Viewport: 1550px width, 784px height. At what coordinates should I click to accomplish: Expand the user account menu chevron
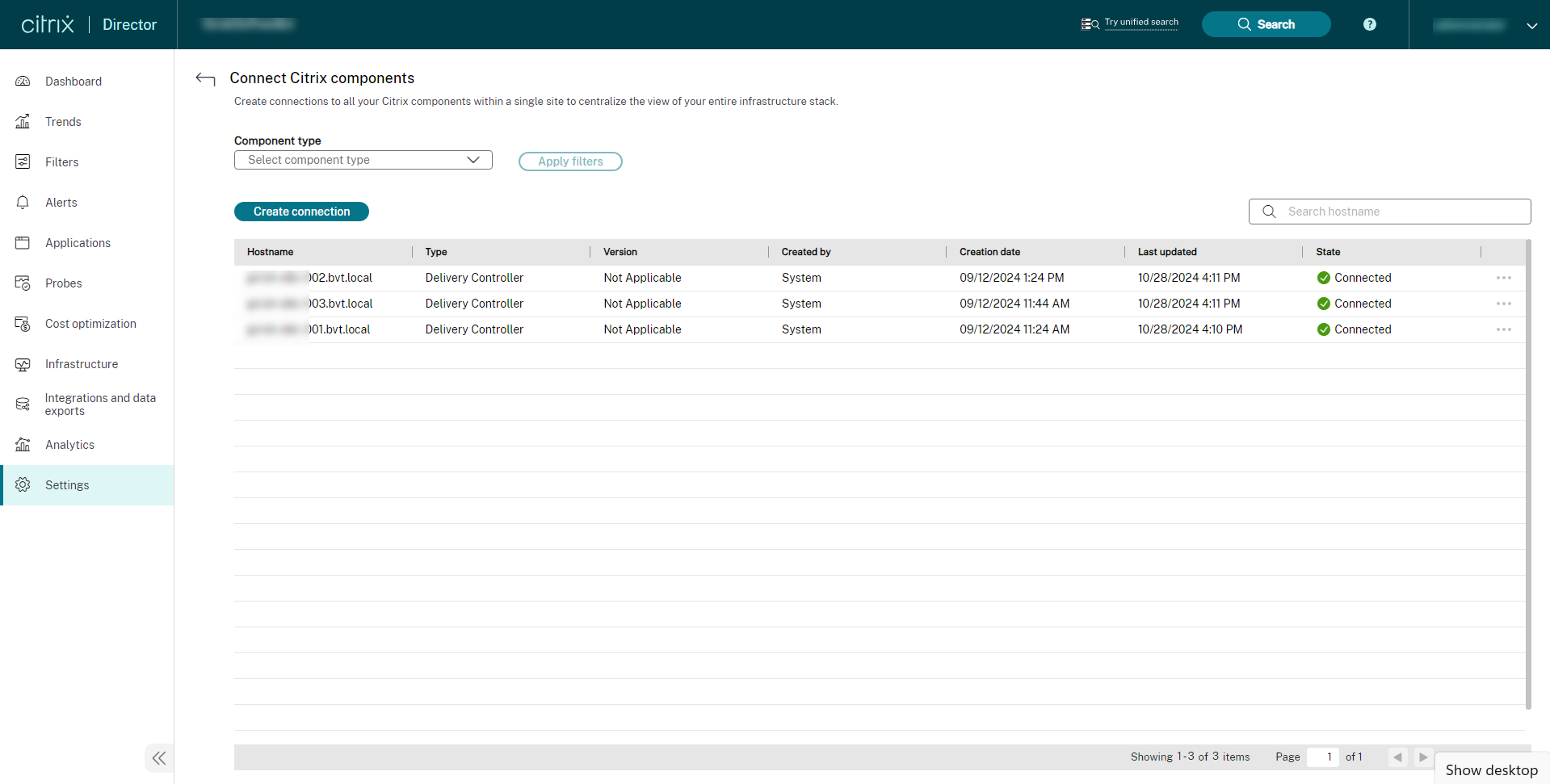(1532, 25)
